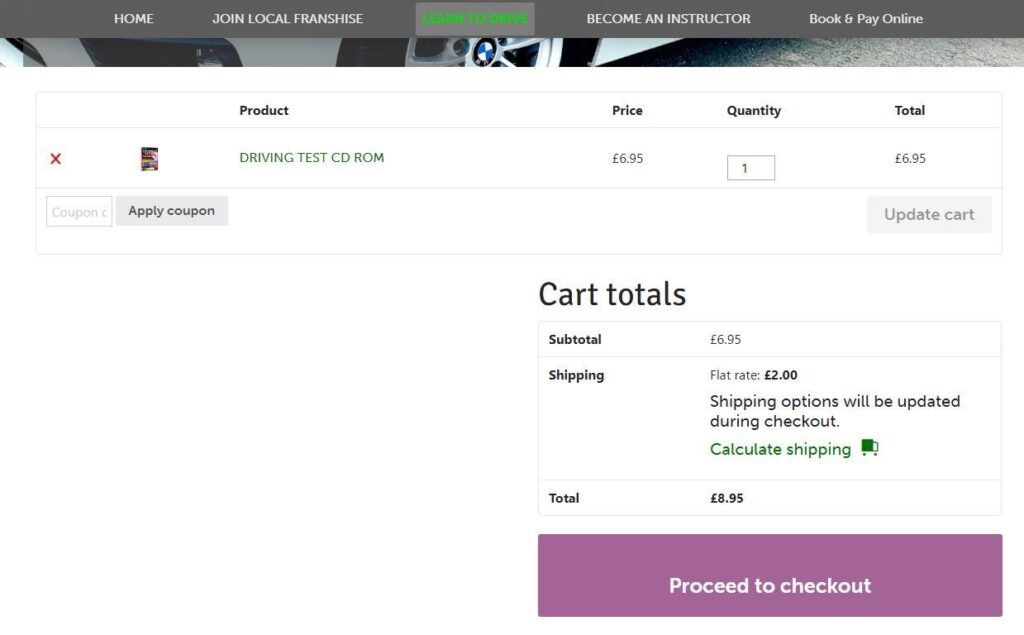The image size is (1024, 635).
Task: Click the Update cart button
Action: 929,214
